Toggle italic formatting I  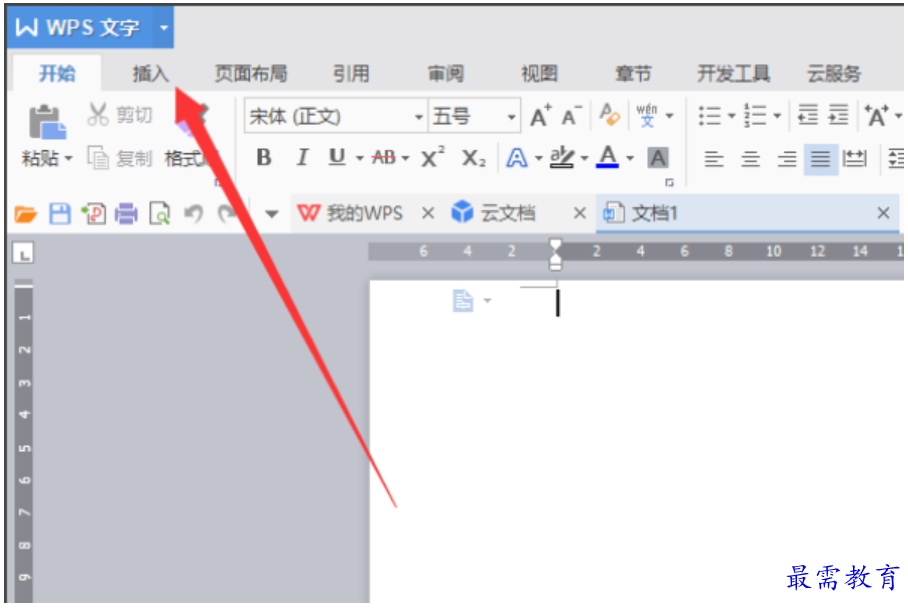302,157
